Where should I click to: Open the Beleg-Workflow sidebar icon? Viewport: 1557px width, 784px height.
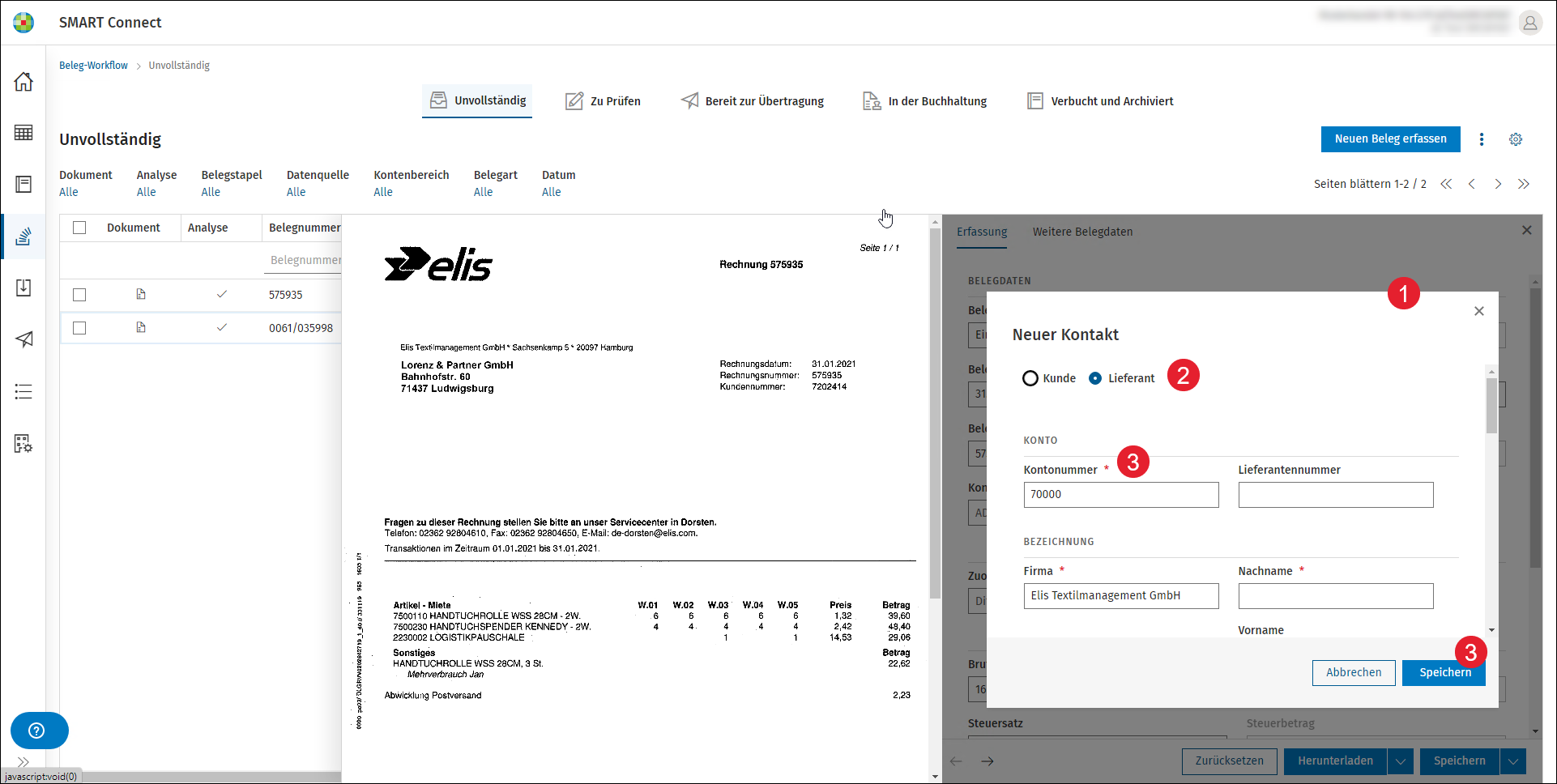23,236
